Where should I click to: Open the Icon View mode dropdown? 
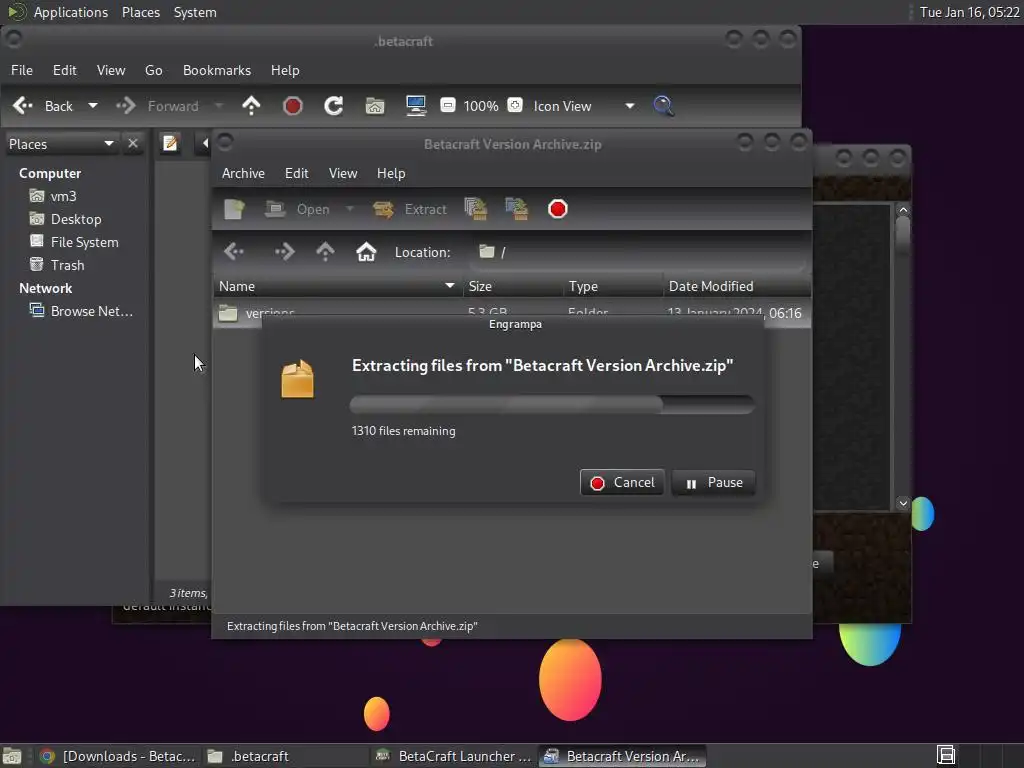[583, 106]
